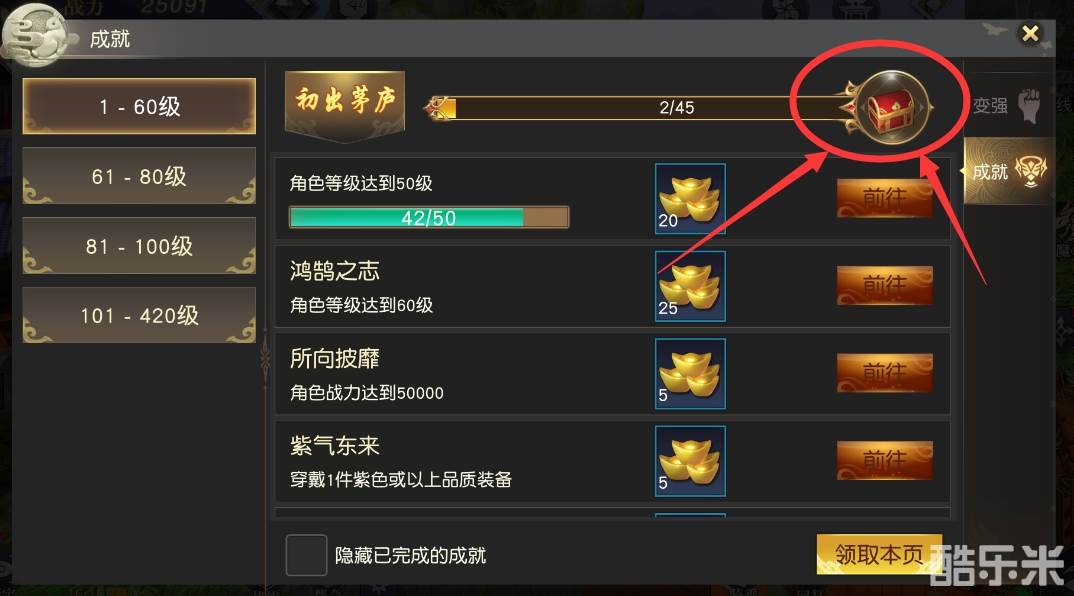
Task: Click 前往 for 角色等级达到50级
Action: coord(884,199)
